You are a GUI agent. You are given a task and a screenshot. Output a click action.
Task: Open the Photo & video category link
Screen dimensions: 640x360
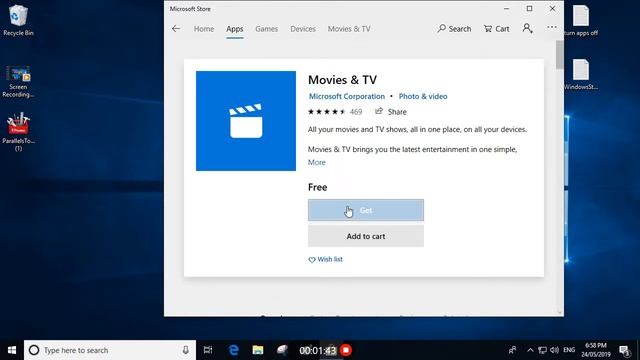coord(423,96)
